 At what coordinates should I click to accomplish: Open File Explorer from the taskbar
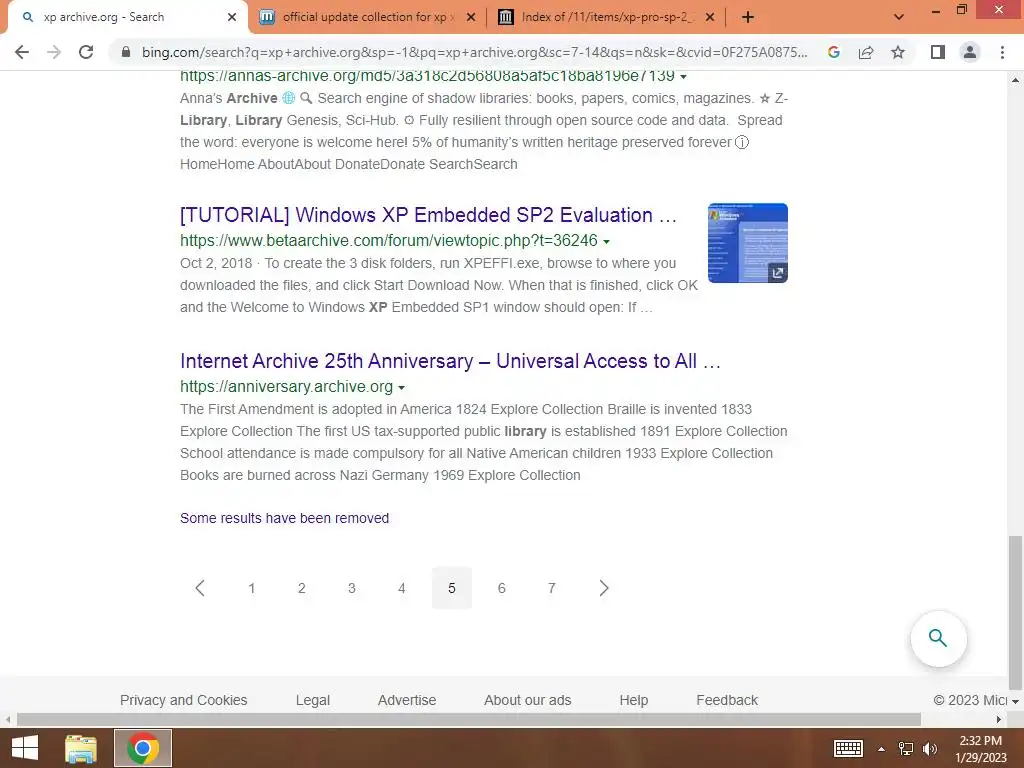click(81, 748)
